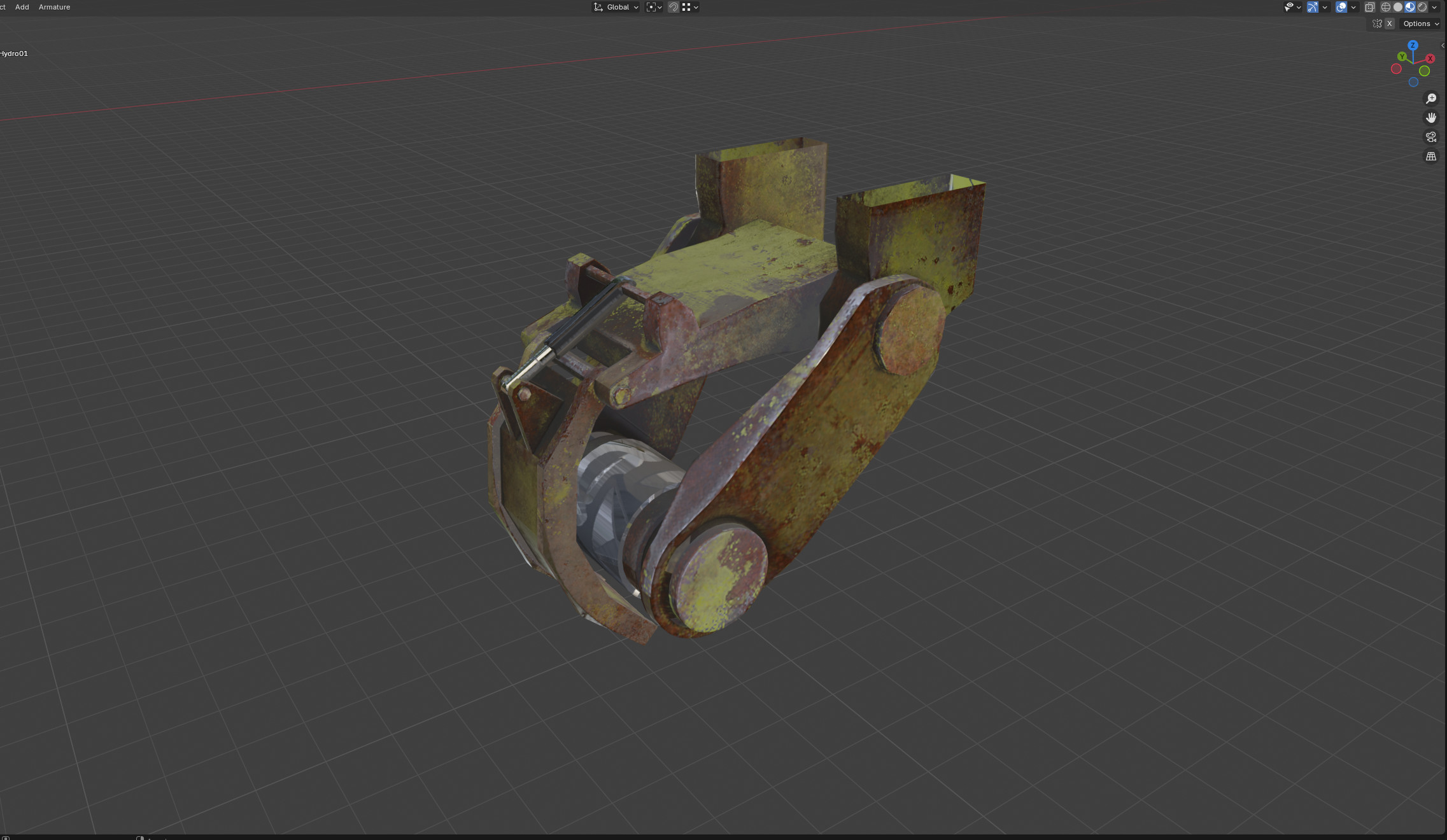Click the Y axis on navigation gizmo
The width and height of the screenshot is (1447, 840).
[1402, 57]
